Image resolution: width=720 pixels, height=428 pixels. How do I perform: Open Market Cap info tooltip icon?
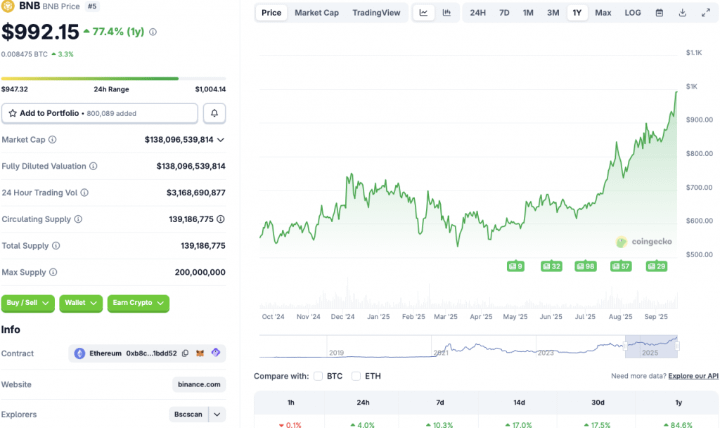click(x=52, y=140)
